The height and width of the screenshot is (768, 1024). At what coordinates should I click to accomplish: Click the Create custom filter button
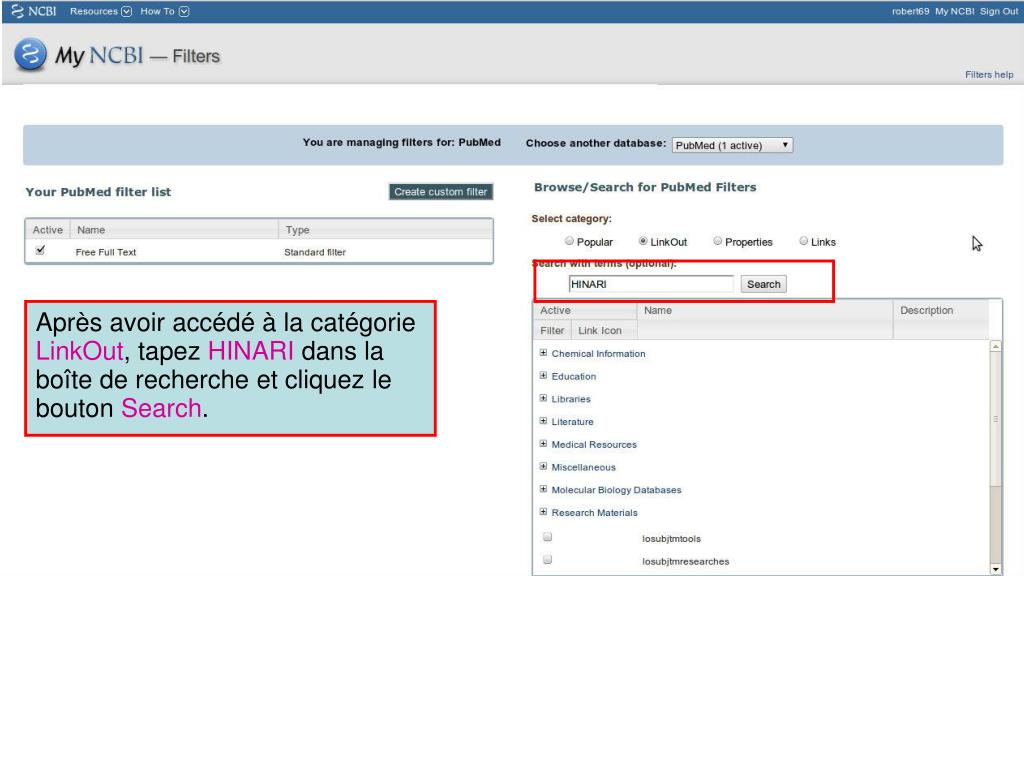pos(441,191)
